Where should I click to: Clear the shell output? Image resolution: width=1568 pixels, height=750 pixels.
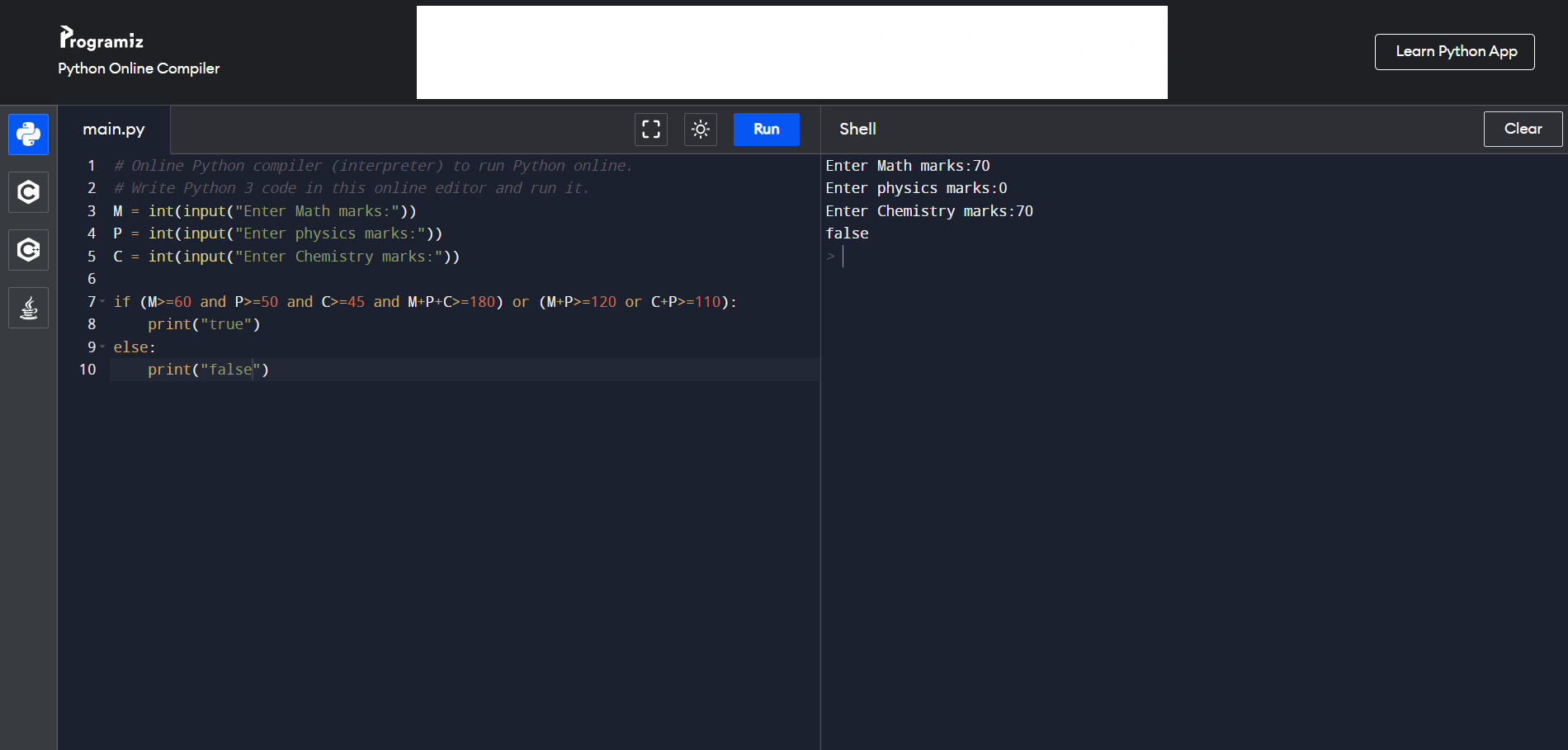[1522, 129]
